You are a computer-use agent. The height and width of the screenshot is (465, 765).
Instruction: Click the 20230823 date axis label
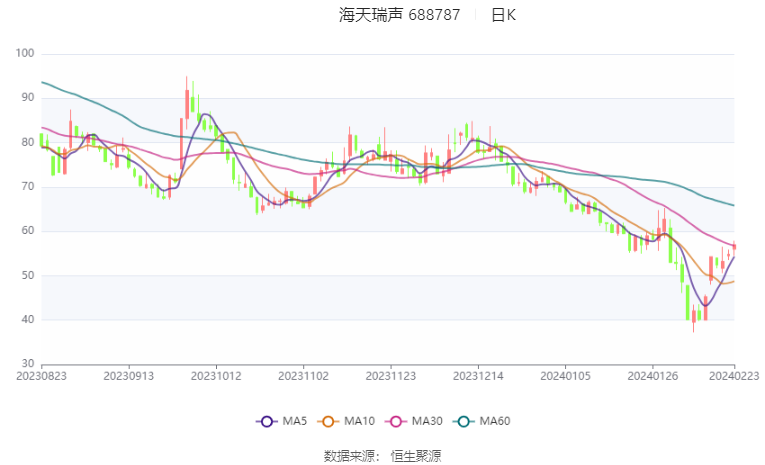click(x=41, y=376)
